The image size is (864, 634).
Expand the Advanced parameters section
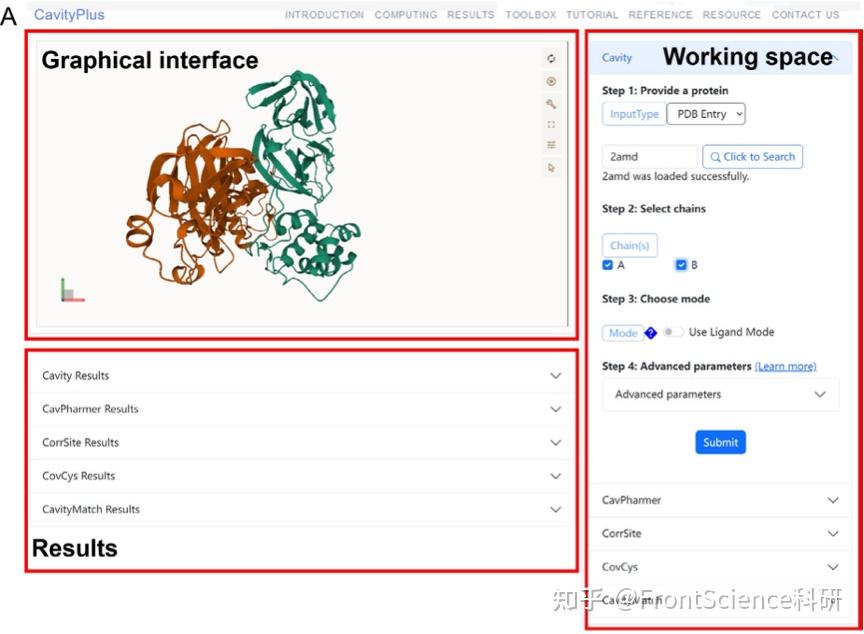(721, 394)
